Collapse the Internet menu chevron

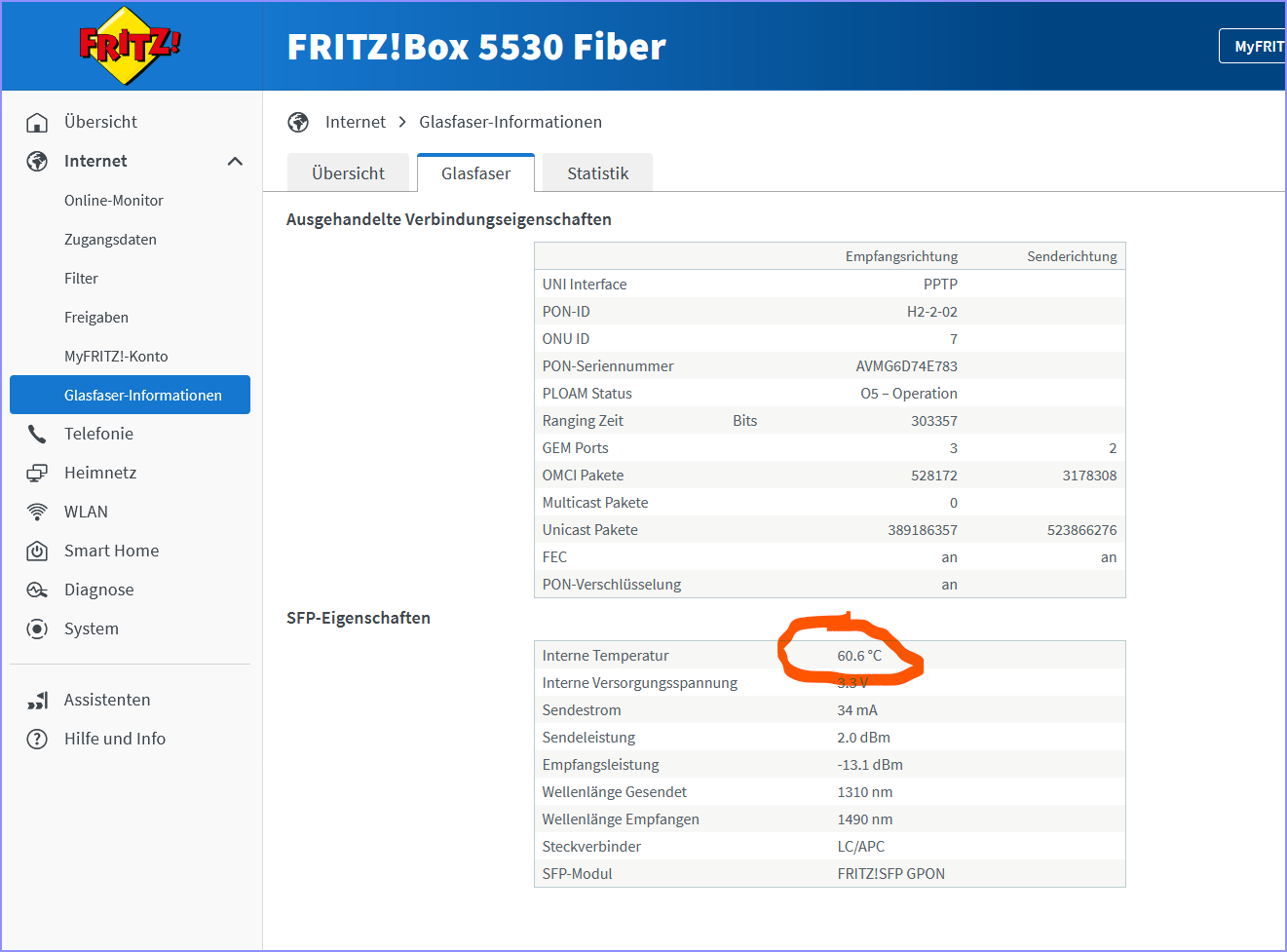235,161
